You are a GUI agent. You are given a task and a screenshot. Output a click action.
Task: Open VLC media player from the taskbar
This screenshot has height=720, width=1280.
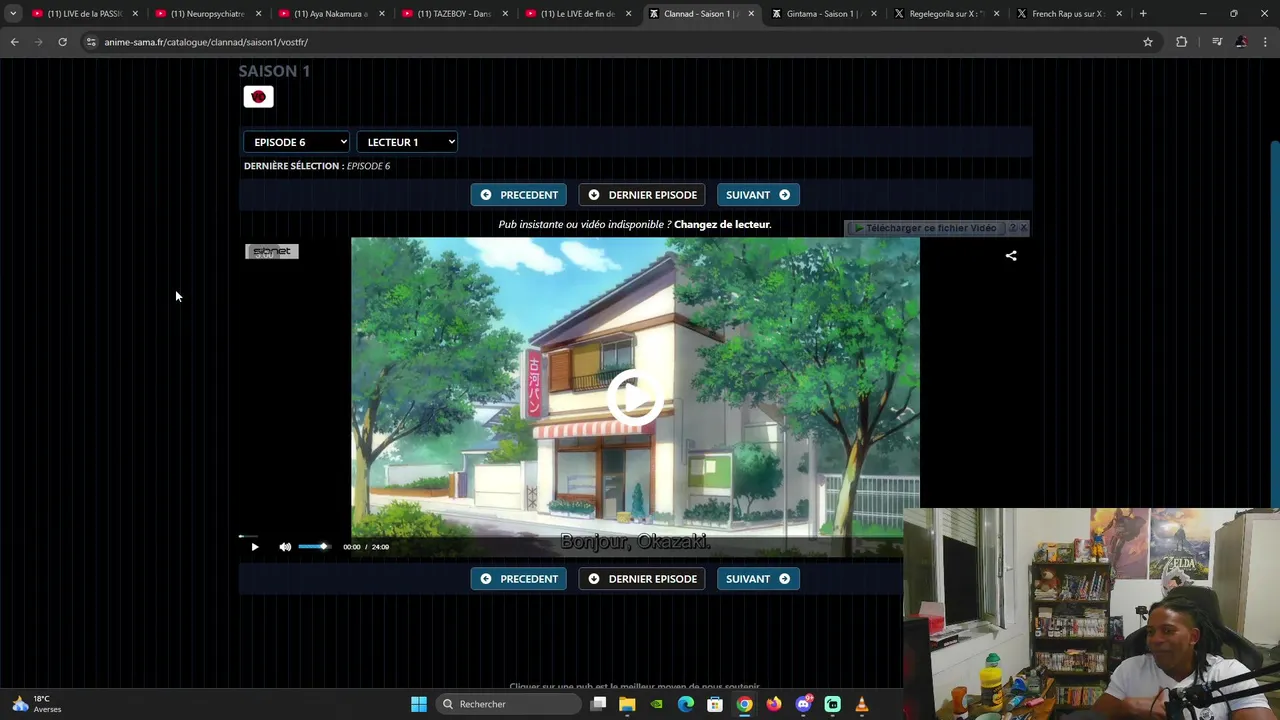pyautogui.click(x=862, y=704)
